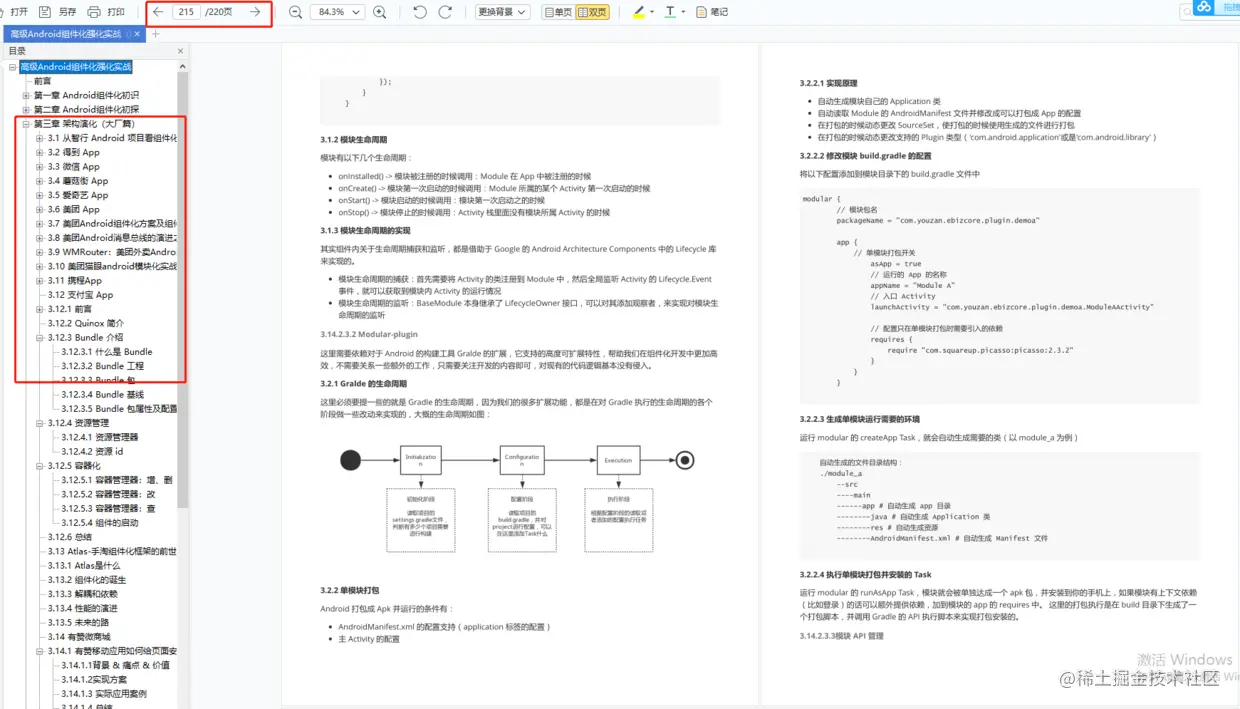The width and height of the screenshot is (1240, 709).
Task: Select 前言 in the outline
Action: [x=42, y=81]
